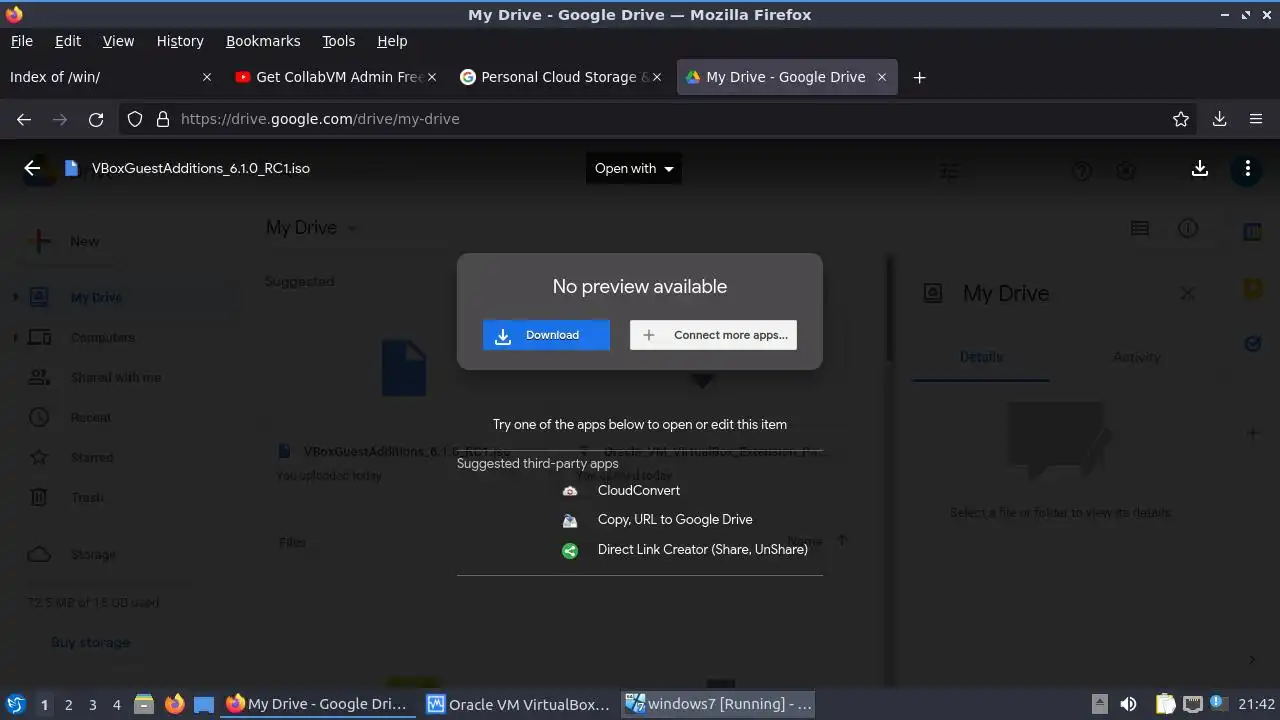The height and width of the screenshot is (720, 1280).
Task: Launch Firefox from taskbar quick launcher
Action: click(x=174, y=704)
